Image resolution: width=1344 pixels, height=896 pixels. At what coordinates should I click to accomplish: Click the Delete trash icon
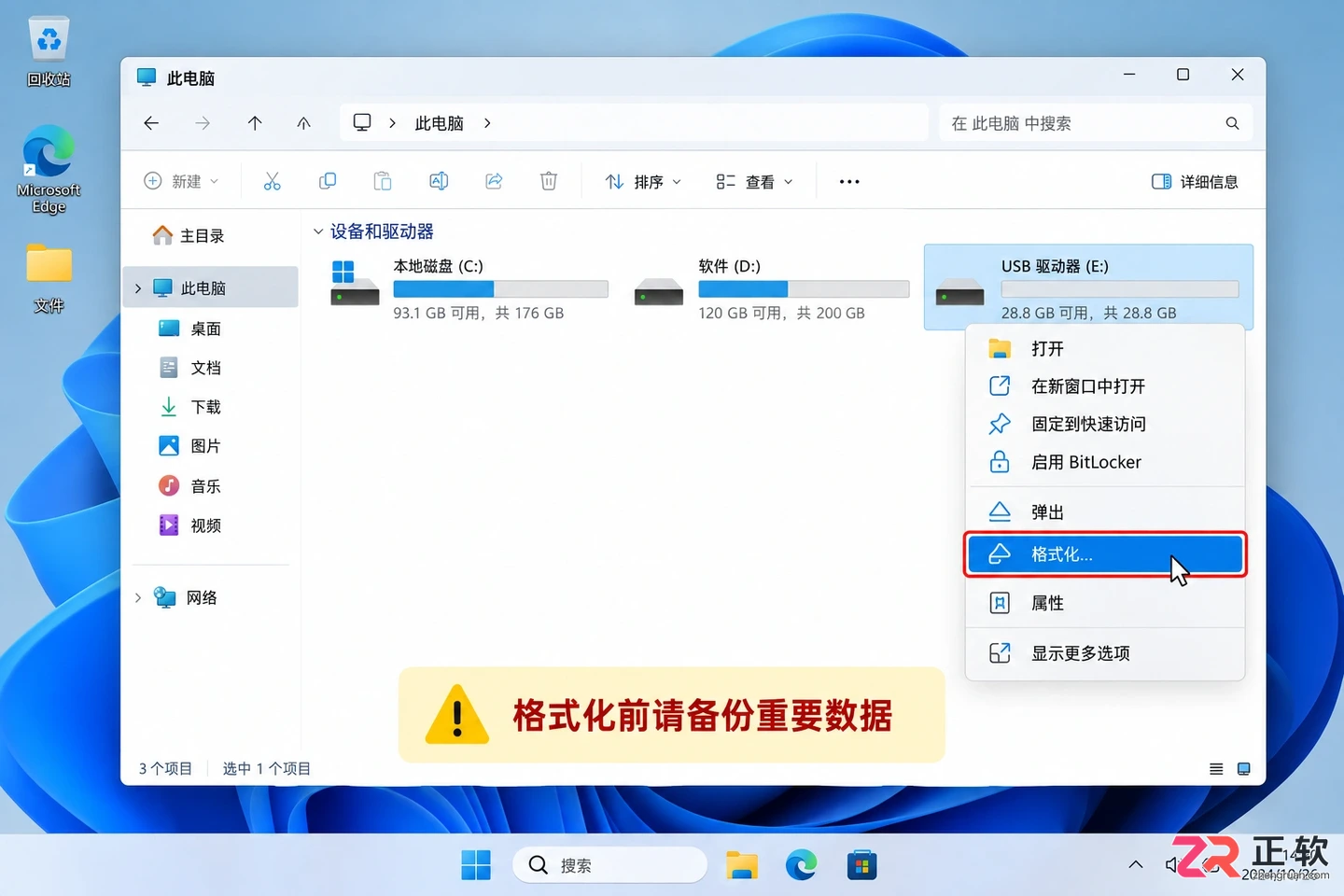click(x=549, y=181)
